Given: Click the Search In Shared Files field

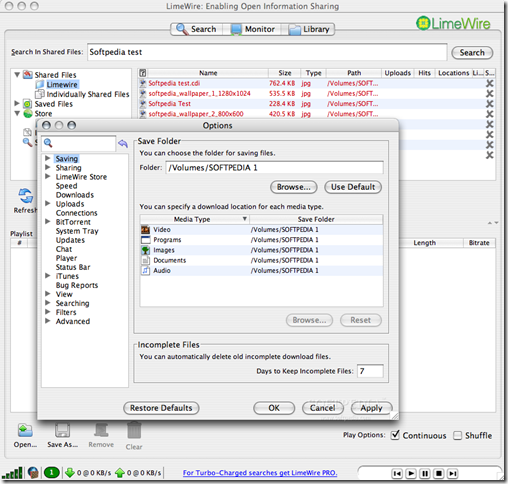Looking at the screenshot, I should (267, 52).
